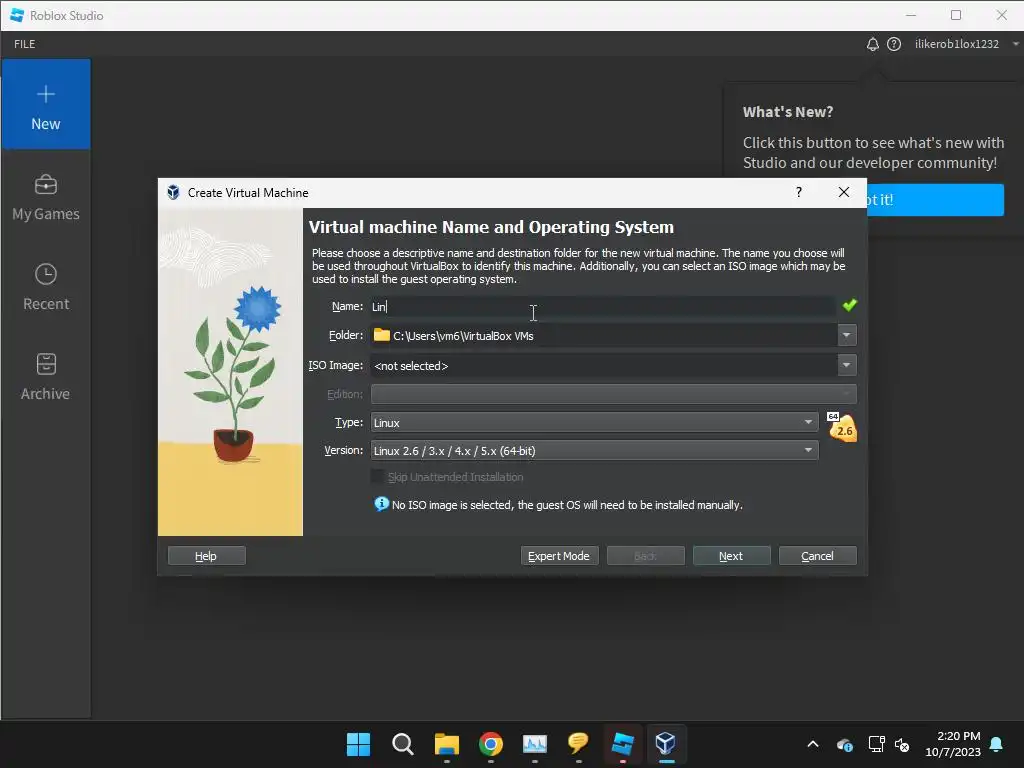Switch to Roblox Studio in taskbar
Viewport: 1024px width, 768px height.
622,744
